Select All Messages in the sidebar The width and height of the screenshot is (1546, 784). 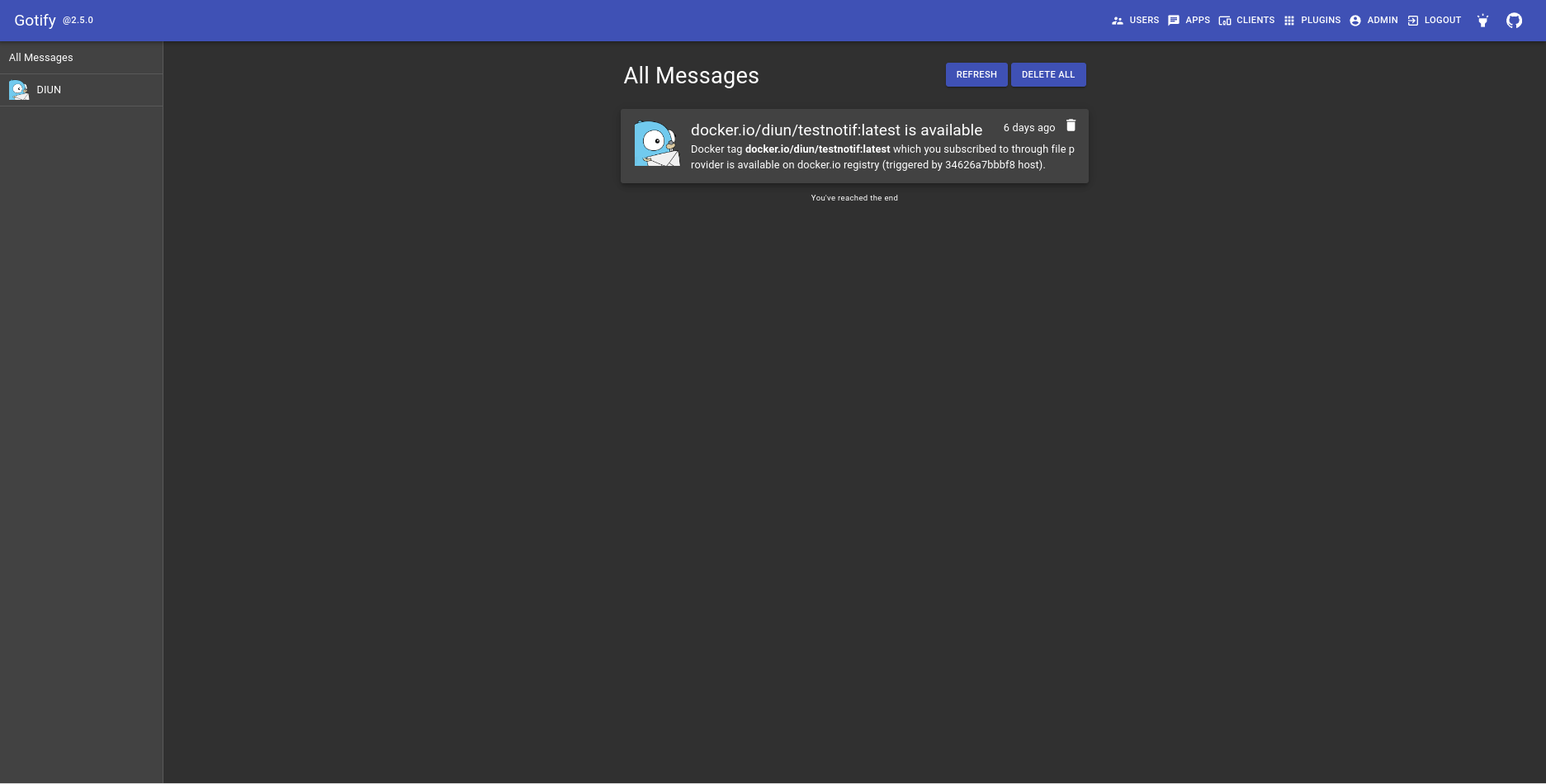click(x=81, y=58)
